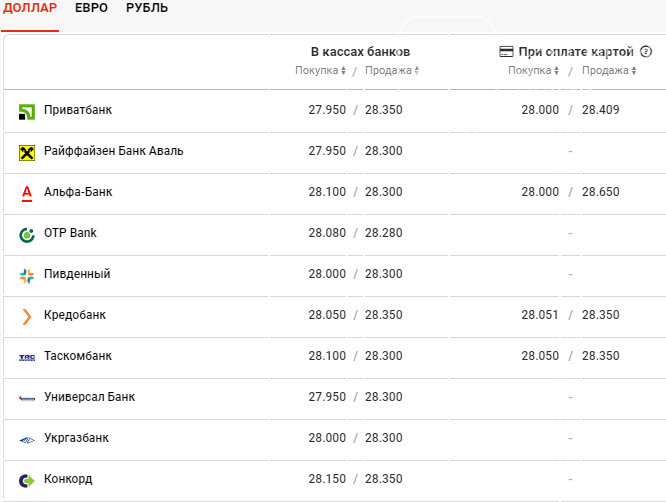The image size is (666, 502).
Task: Click the credit card icon in header
Action: coord(506,51)
